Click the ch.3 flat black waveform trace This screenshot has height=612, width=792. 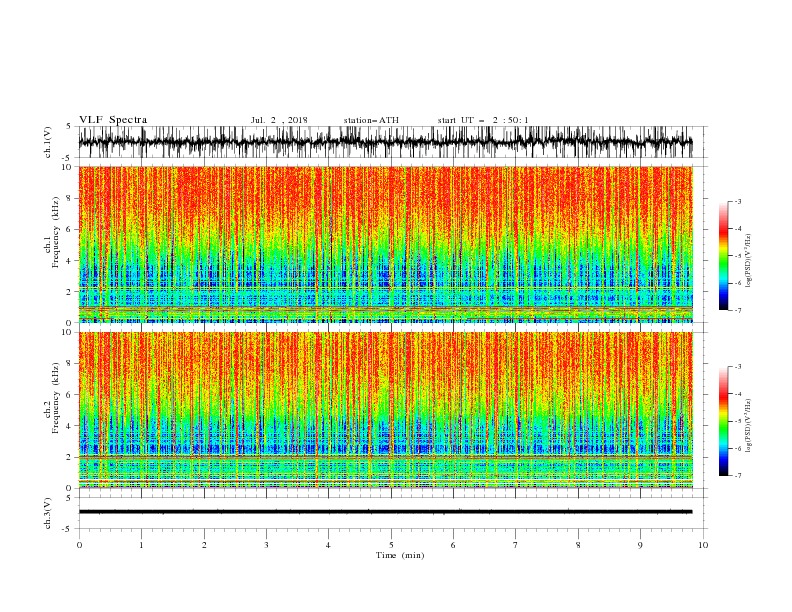(385, 512)
